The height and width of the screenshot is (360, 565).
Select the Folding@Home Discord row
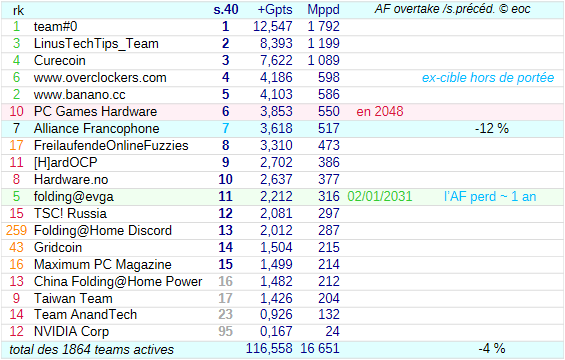tap(282, 231)
